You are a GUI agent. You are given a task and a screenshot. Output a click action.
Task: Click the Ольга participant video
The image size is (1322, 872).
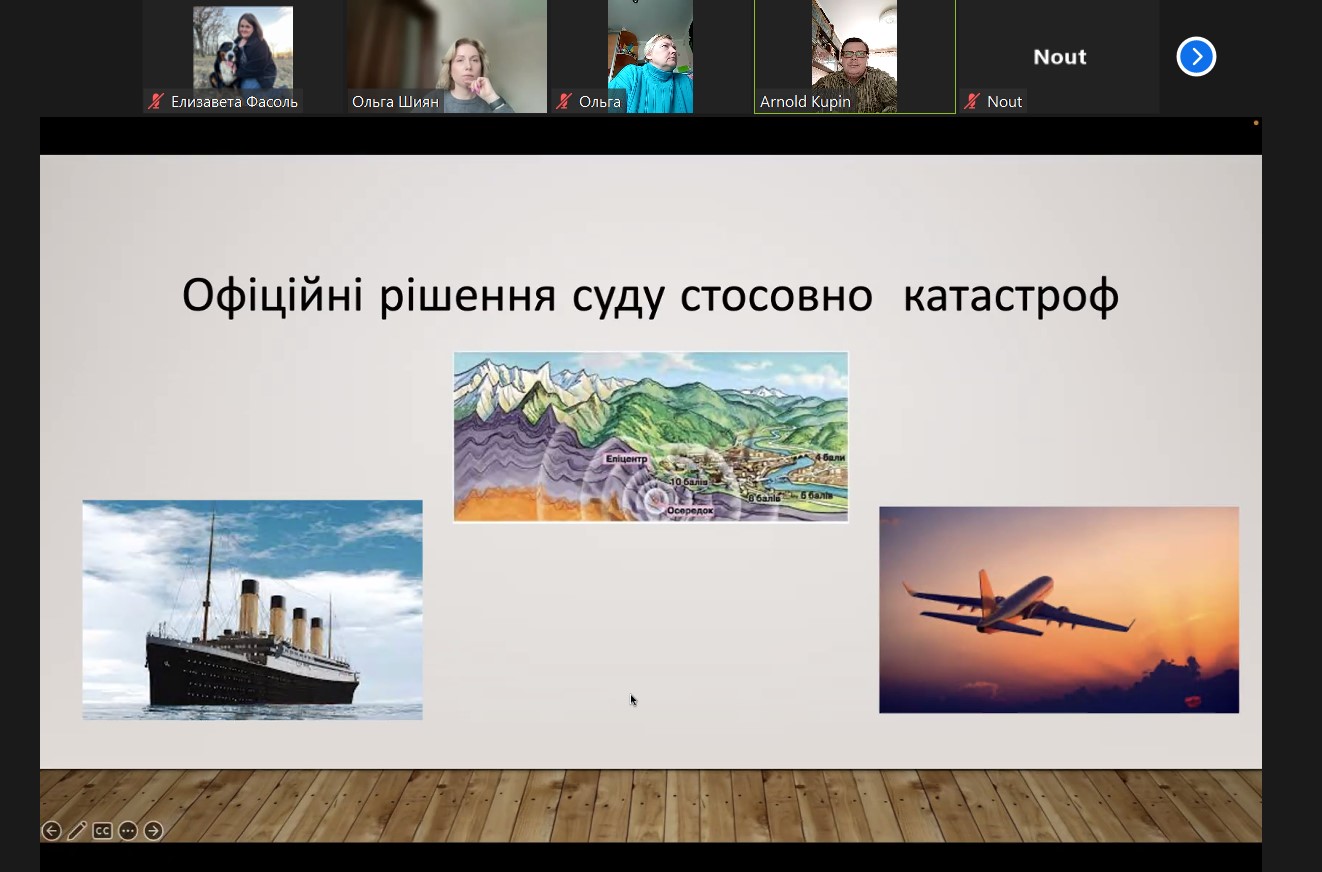click(x=650, y=50)
